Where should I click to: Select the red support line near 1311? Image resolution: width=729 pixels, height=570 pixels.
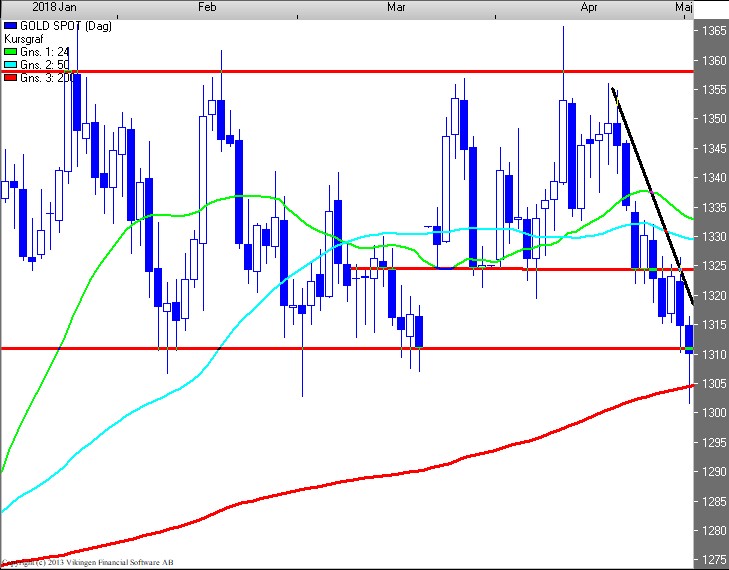(x=347, y=348)
